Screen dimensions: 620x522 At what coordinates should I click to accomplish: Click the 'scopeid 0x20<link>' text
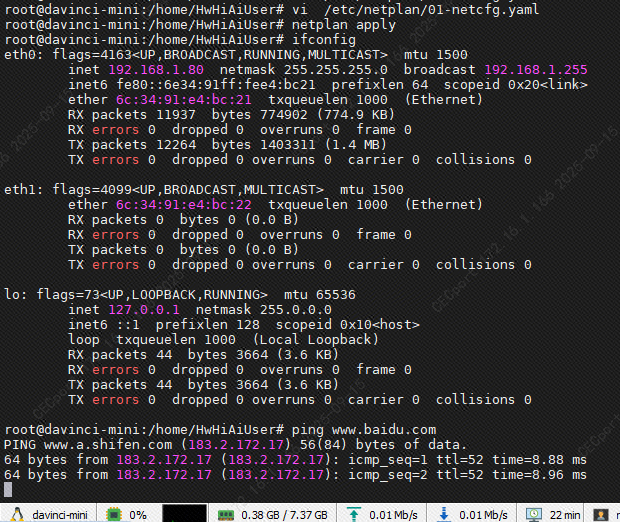[516, 85]
